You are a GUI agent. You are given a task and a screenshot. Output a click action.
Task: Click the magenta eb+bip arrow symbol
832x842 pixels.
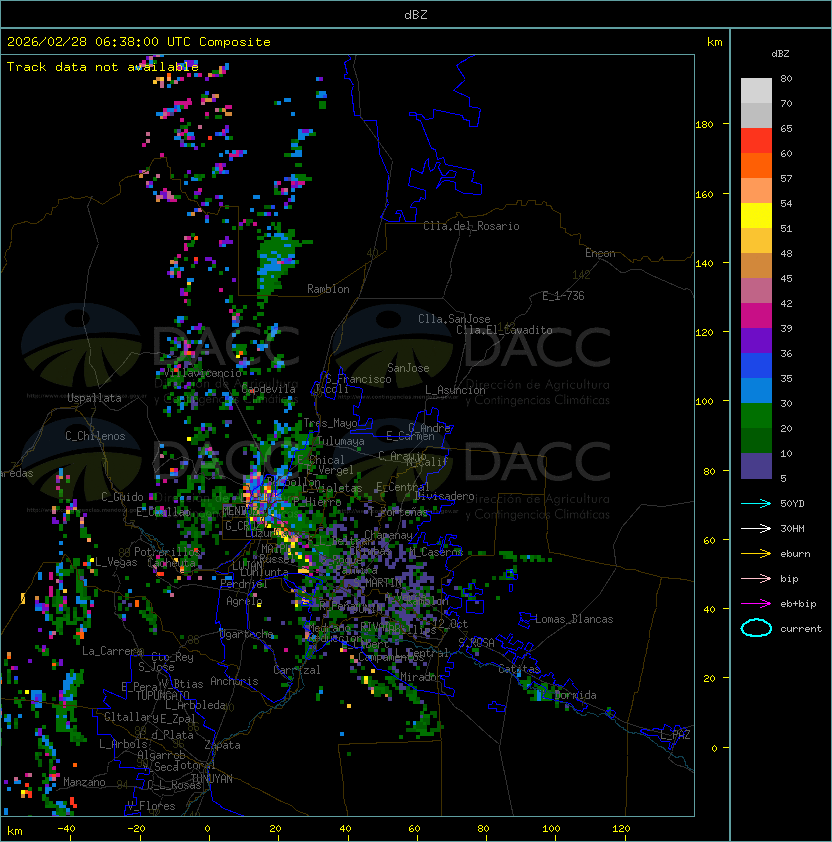[x=756, y=604]
